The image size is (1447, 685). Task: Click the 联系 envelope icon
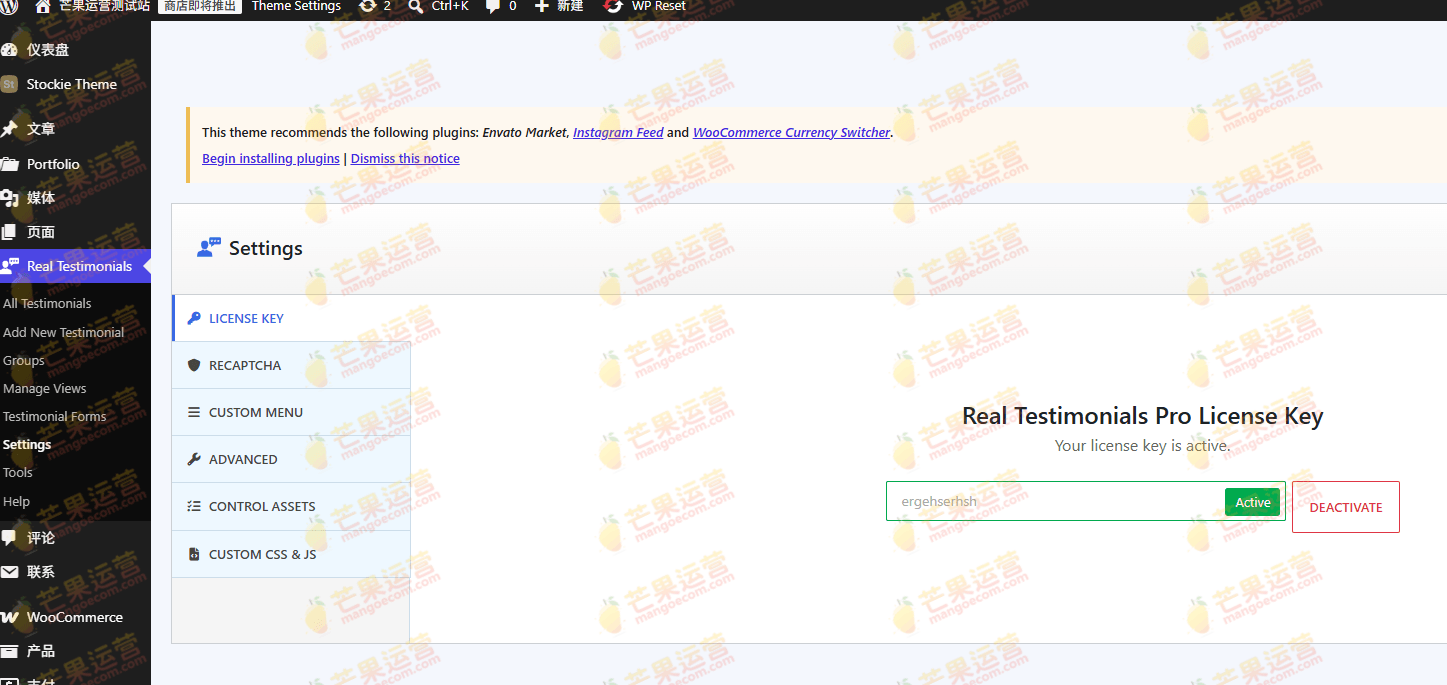[x=9, y=572]
